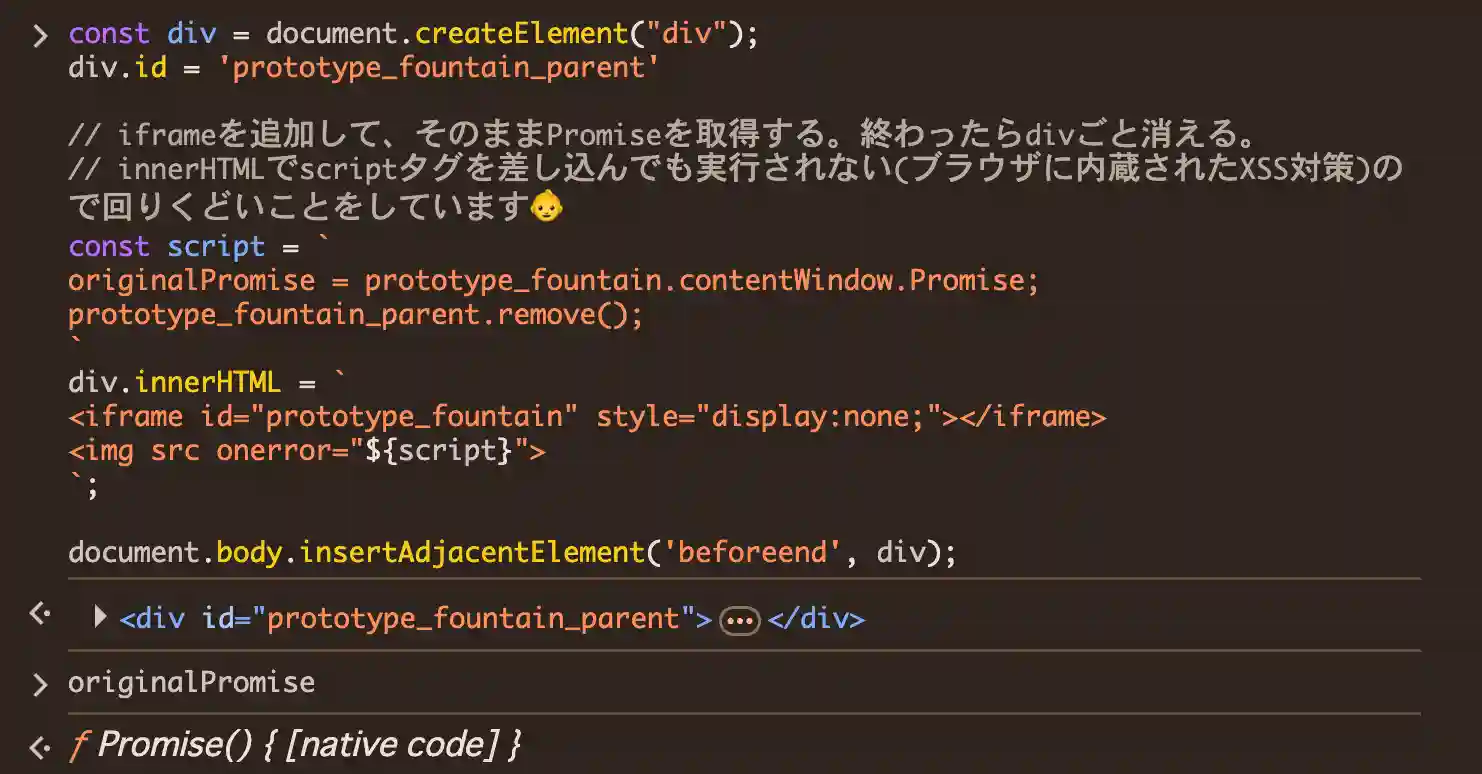
Task: Click the createElement method in first line
Action: pyautogui.click(x=521, y=34)
